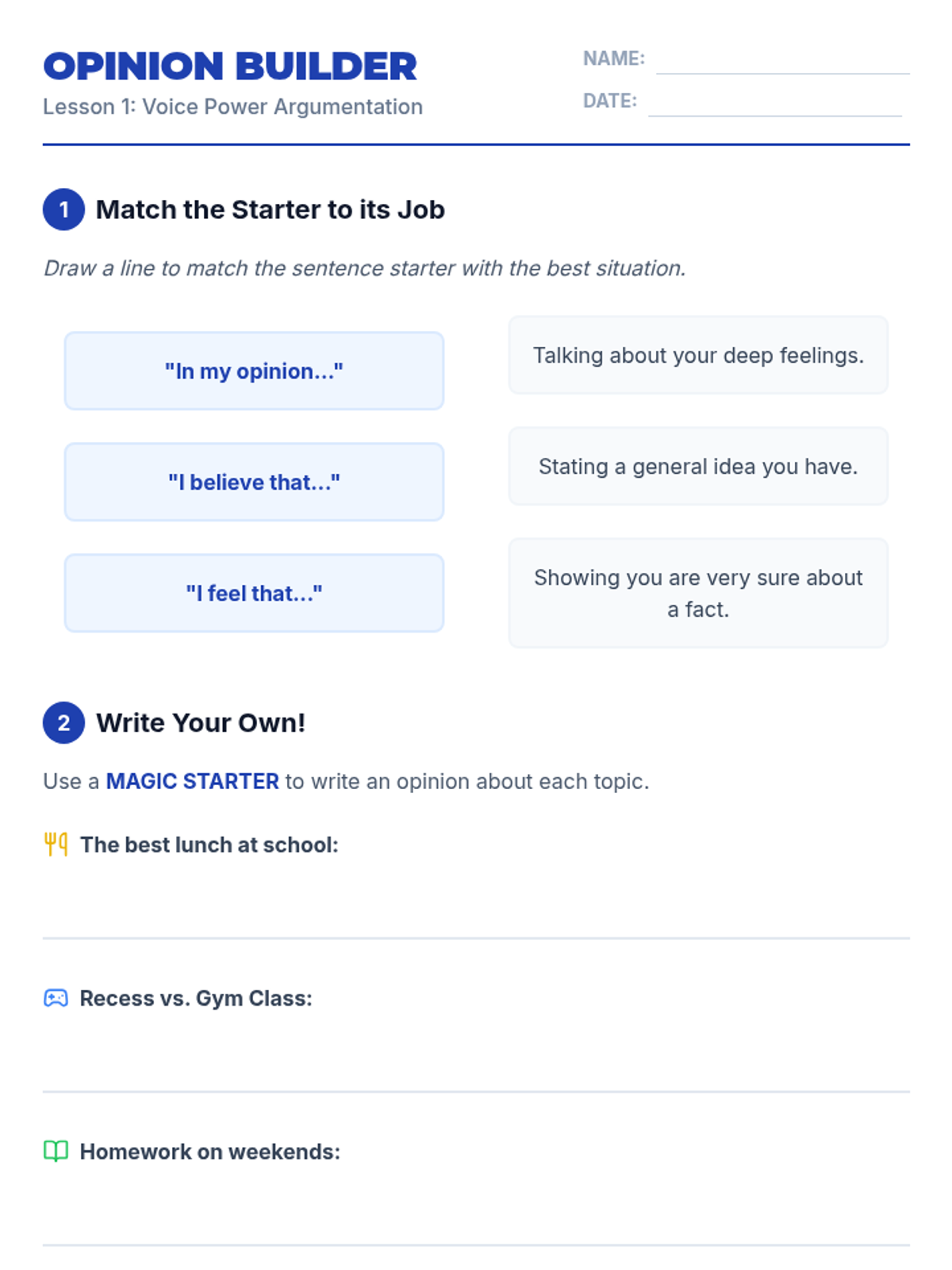This screenshot has height=1270, width=952.
Task: Click the open book homework icon
Action: coord(56,1151)
